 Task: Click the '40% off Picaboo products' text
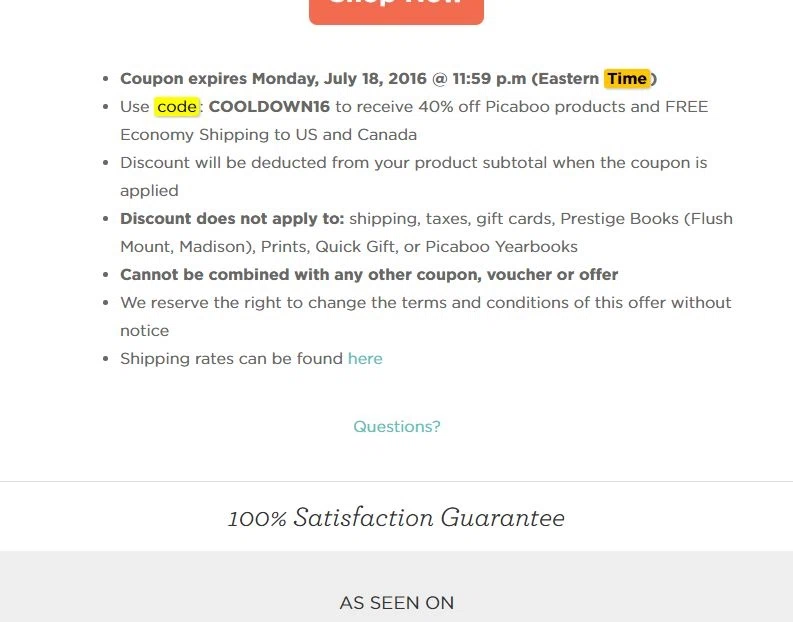521,107
